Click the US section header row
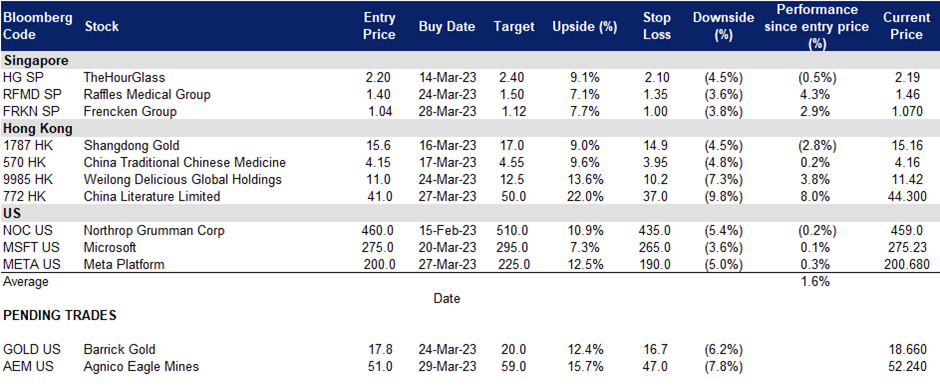The width and height of the screenshot is (940, 392). tap(470, 213)
